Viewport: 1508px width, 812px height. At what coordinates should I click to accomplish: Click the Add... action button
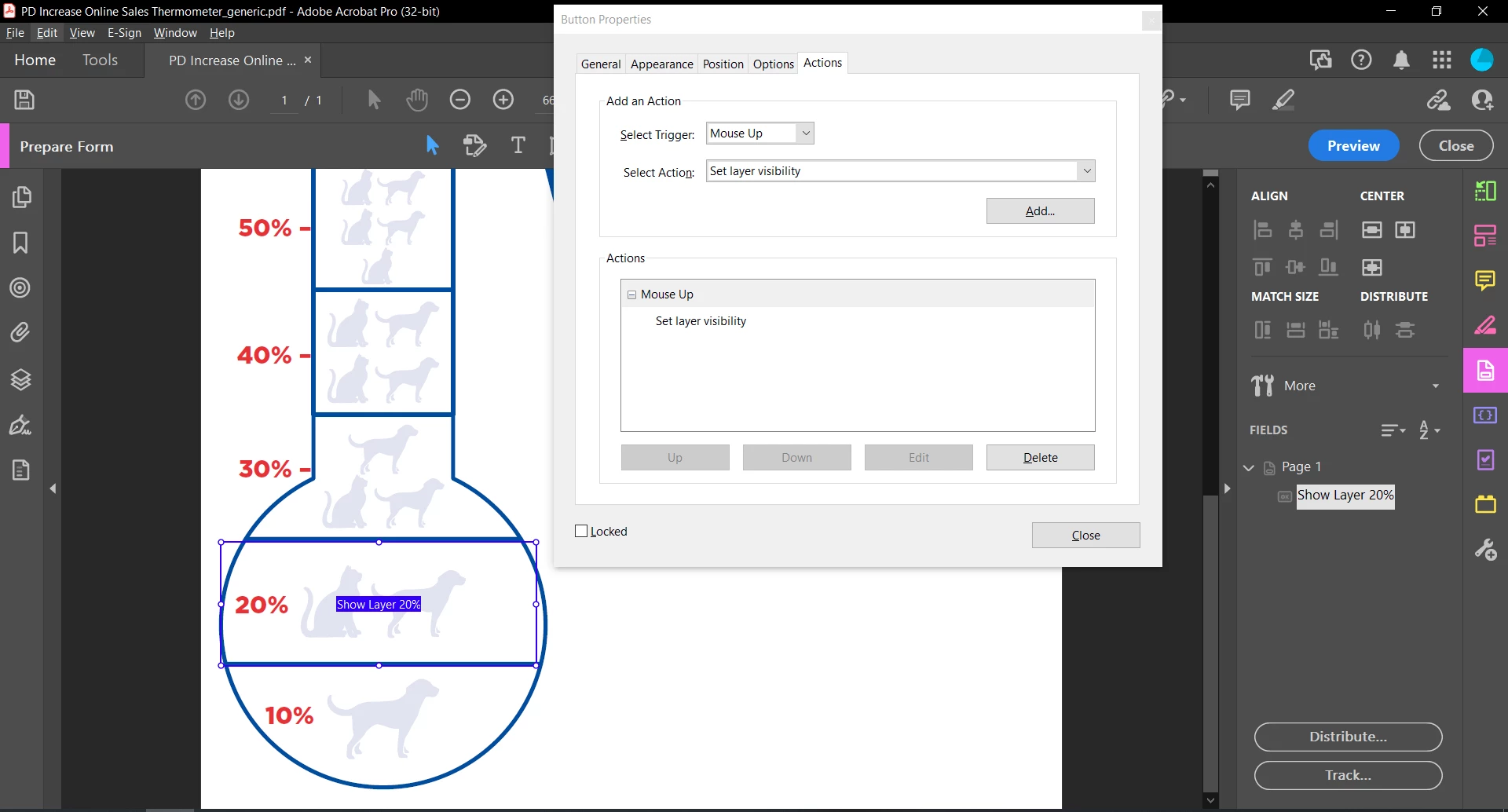1041,211
